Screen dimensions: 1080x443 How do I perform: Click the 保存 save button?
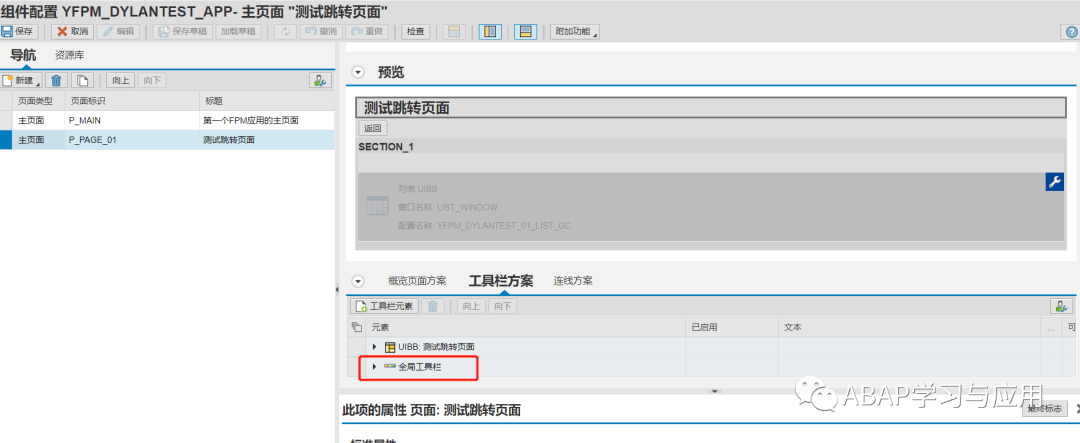(x=18, y=32)
